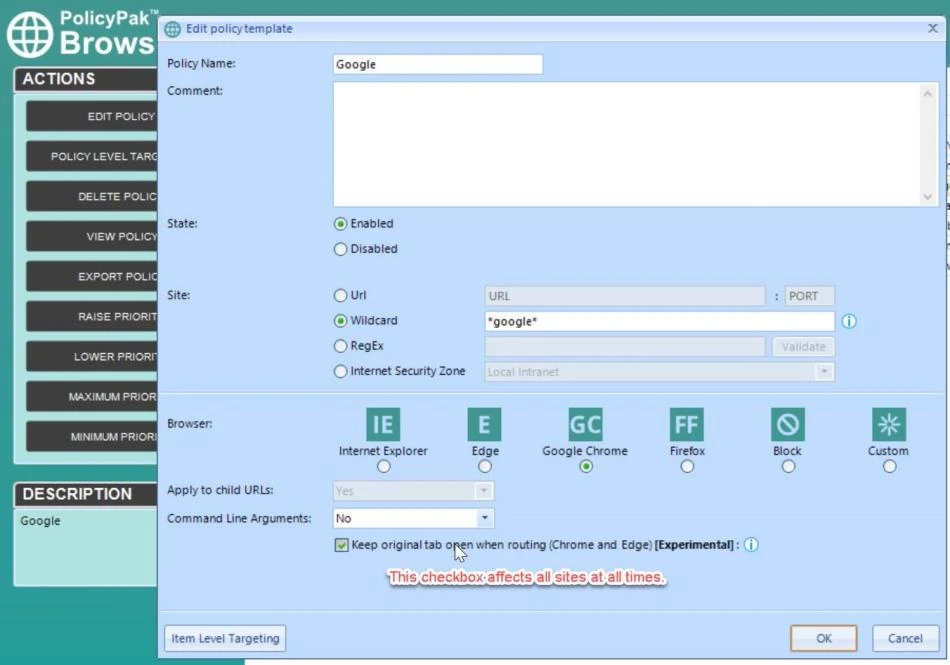950x665 pixels.
Task: Click the Google Chrome GC icon
Action: click(x=585, y=425)
